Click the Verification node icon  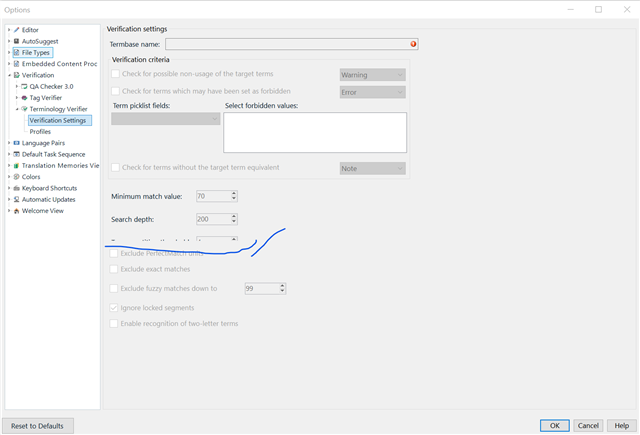pos(16,75)
